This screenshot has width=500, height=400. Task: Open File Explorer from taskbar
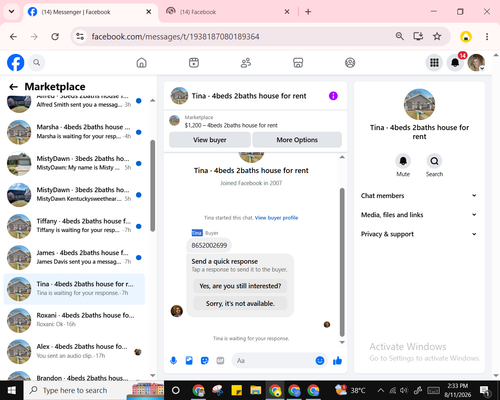(256, 390)
